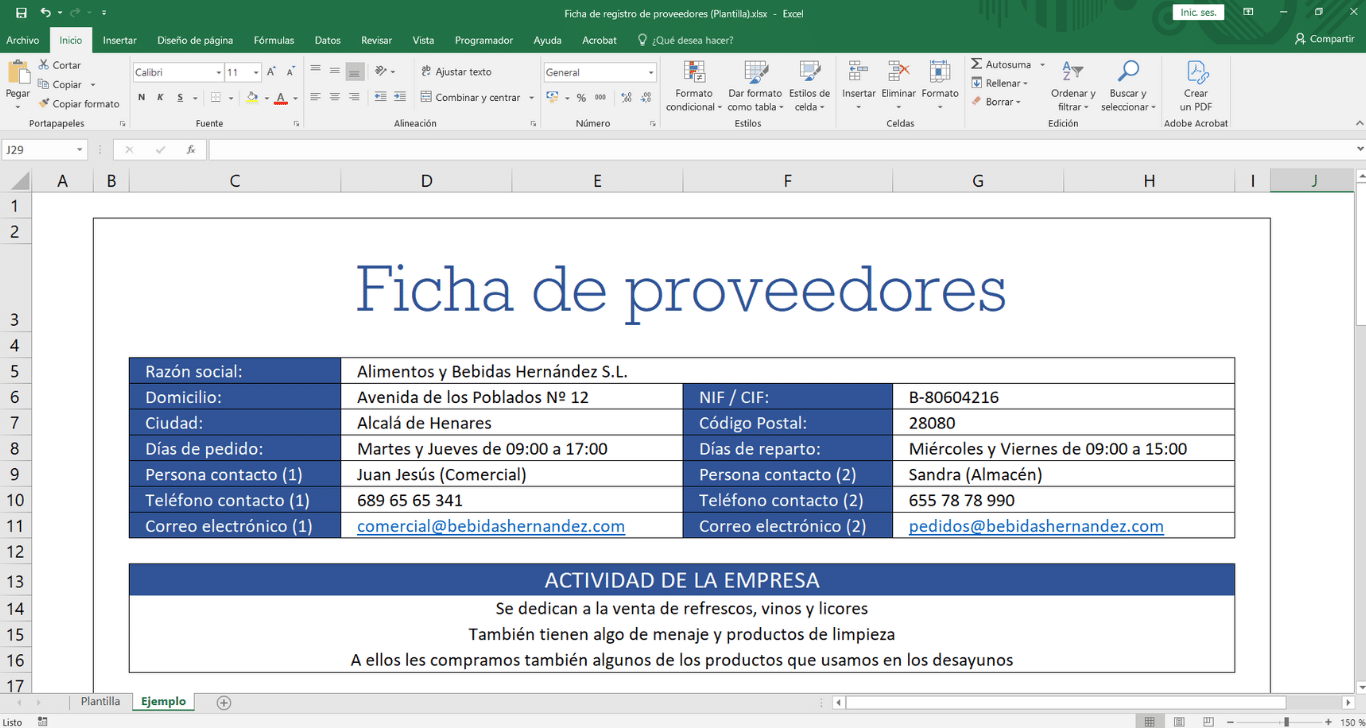Click the Autosuma sigma icon
The height and width of the screenshot is (728, 1366).
[977, 65]
